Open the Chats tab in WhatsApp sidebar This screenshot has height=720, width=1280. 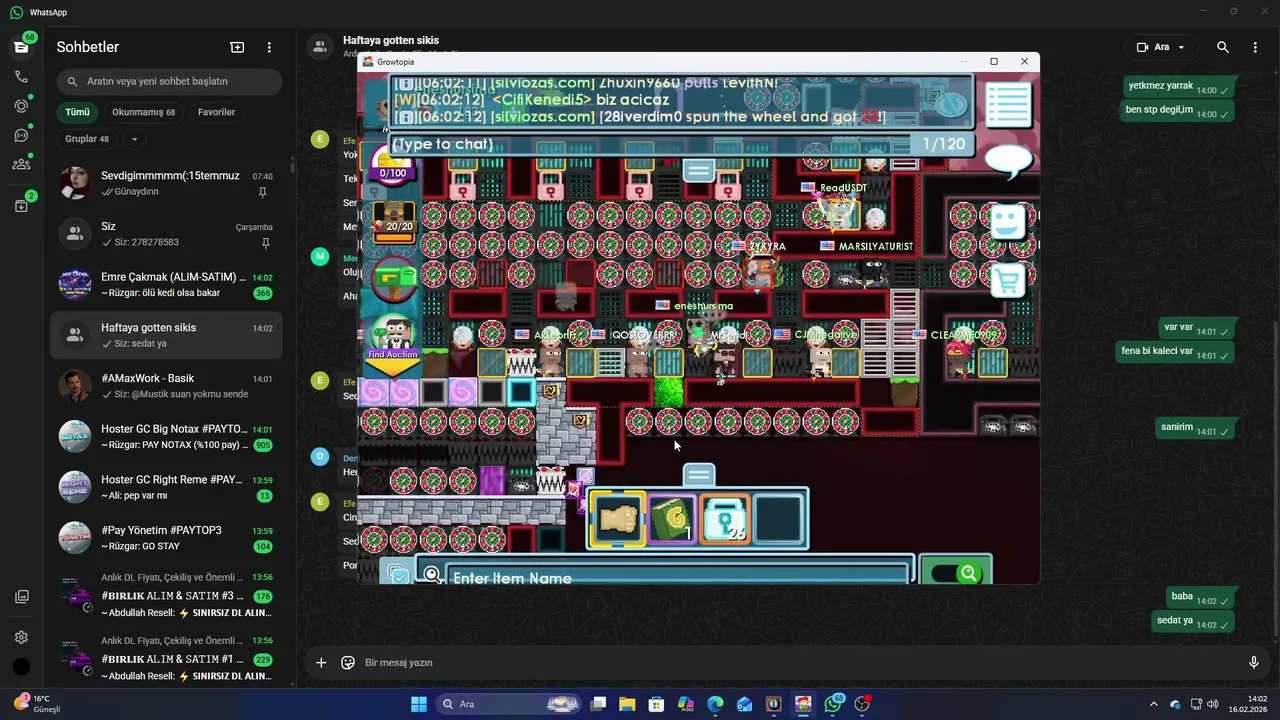point(21,47)
